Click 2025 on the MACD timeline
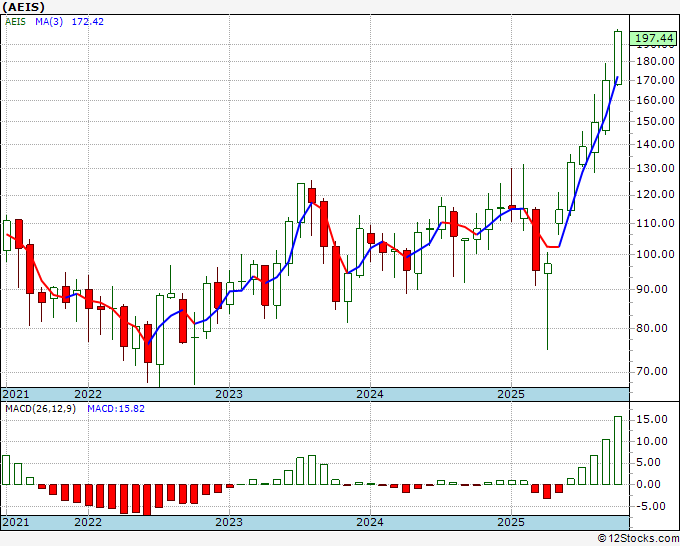 point(511,522)
